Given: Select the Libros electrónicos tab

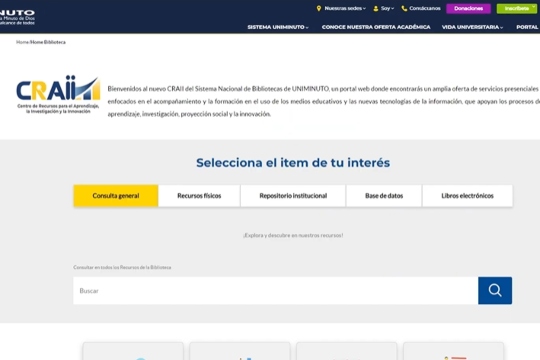Looking at the screenshot, I should 467,196.
